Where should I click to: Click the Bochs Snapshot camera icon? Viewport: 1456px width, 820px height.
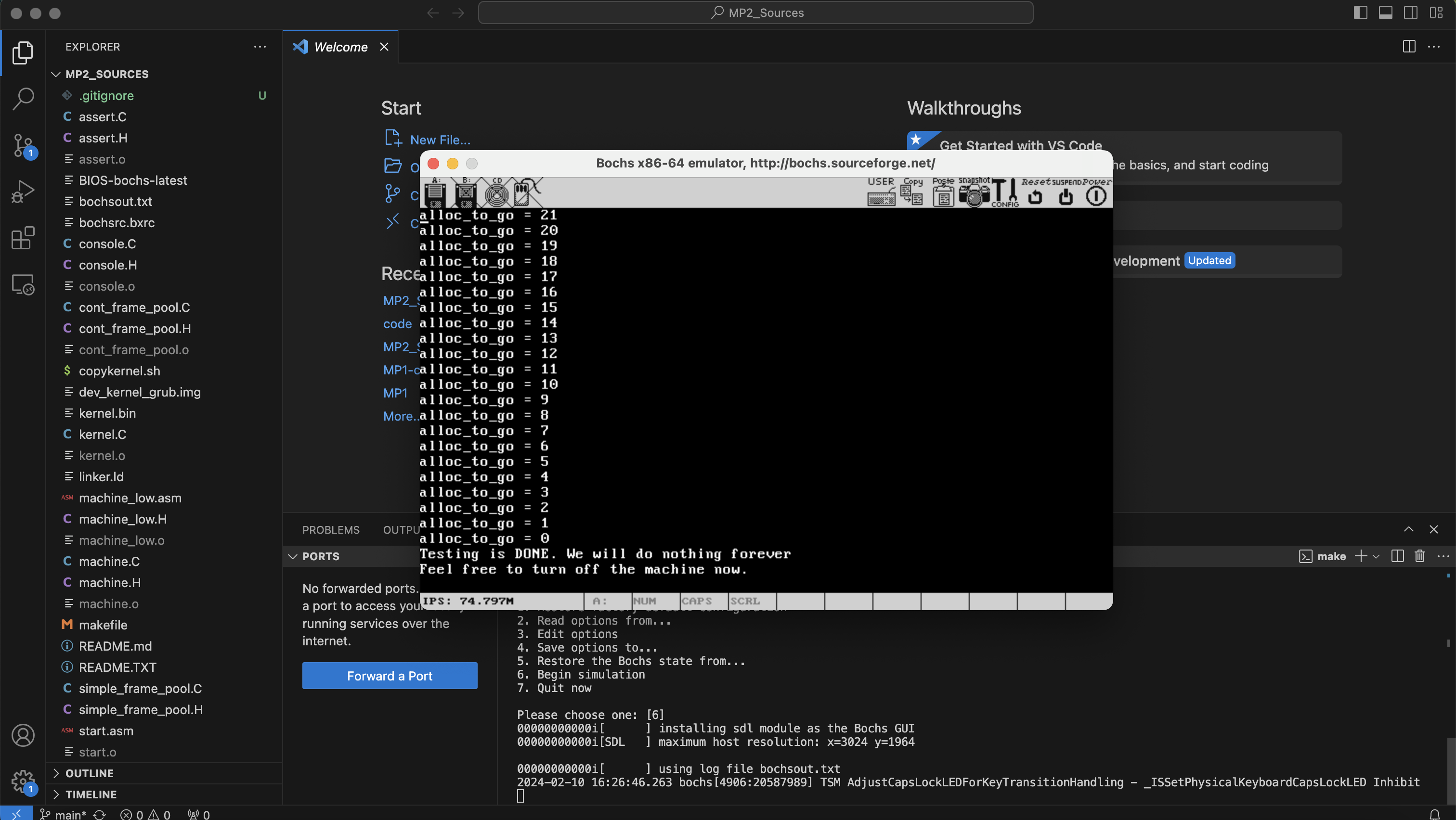coord(974,195)
